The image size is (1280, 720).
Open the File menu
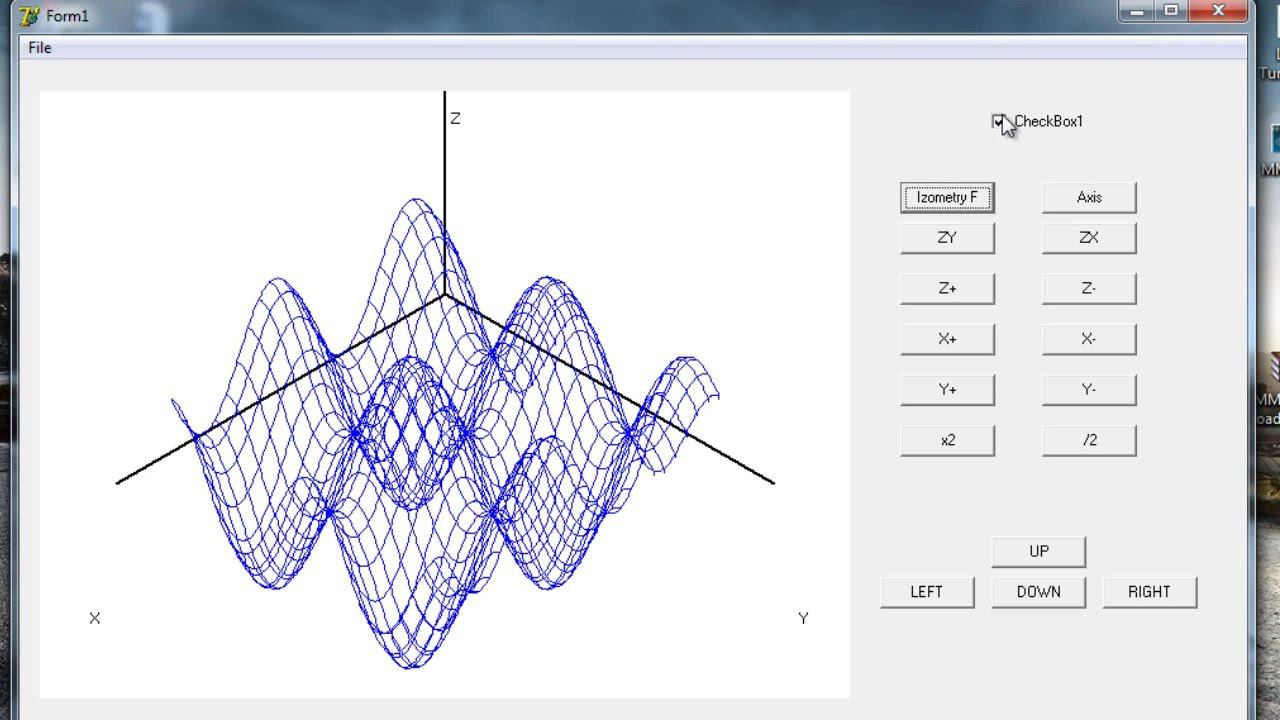(40, 48)
